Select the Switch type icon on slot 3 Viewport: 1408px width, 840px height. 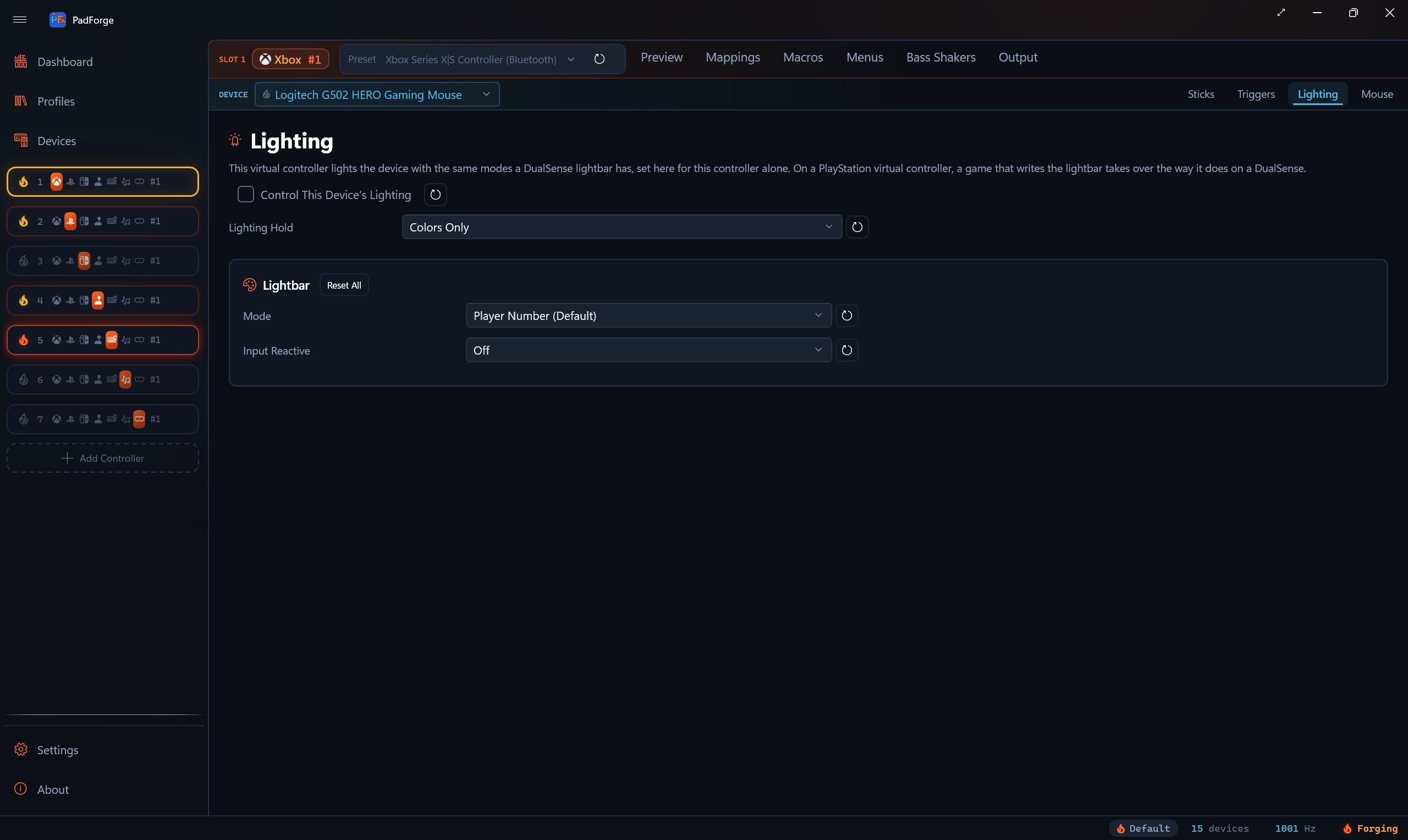pos(84,261)
